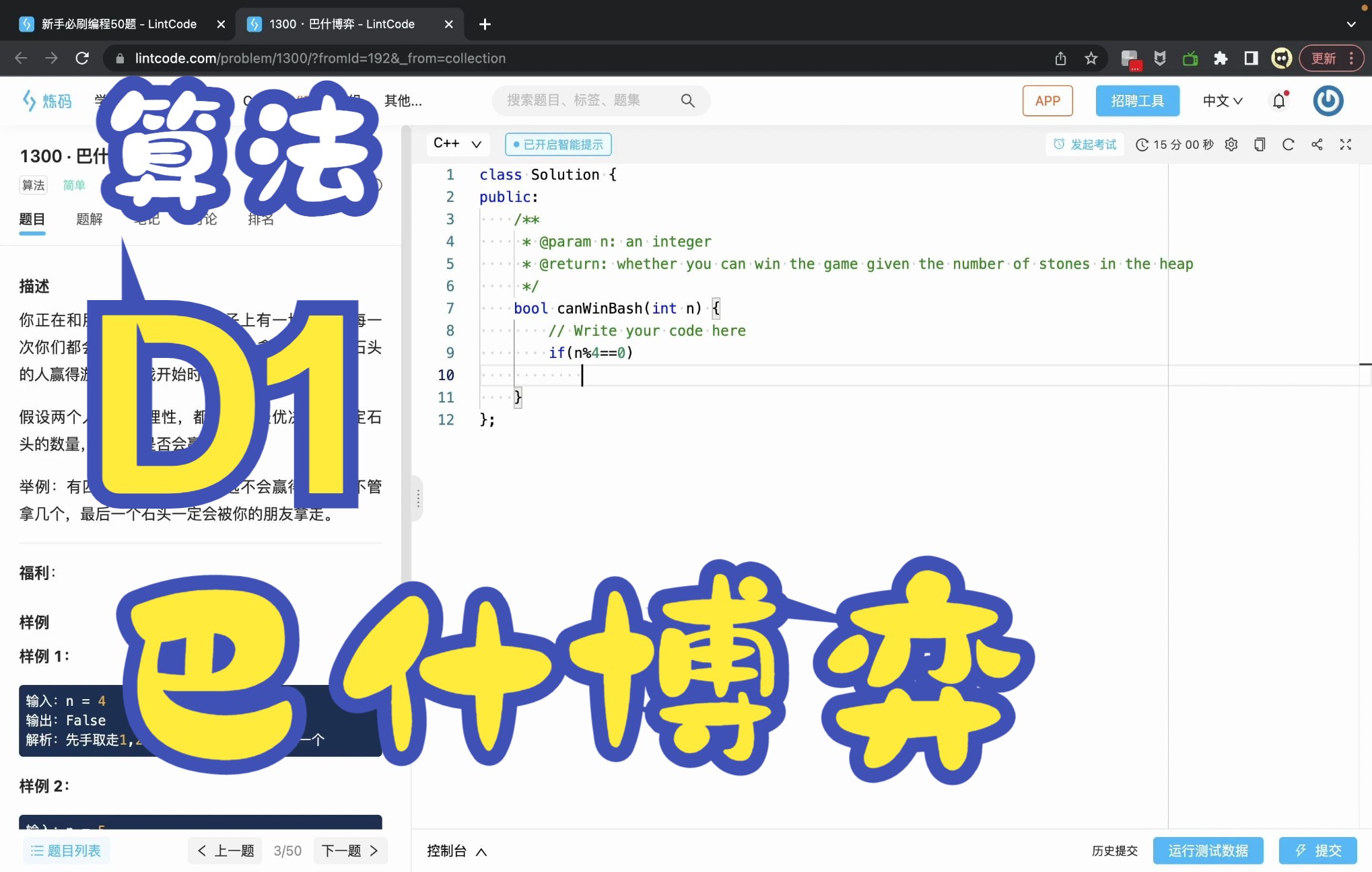Click the copy code icon
1372x872 pixels.
click(x=1260, y=145)
